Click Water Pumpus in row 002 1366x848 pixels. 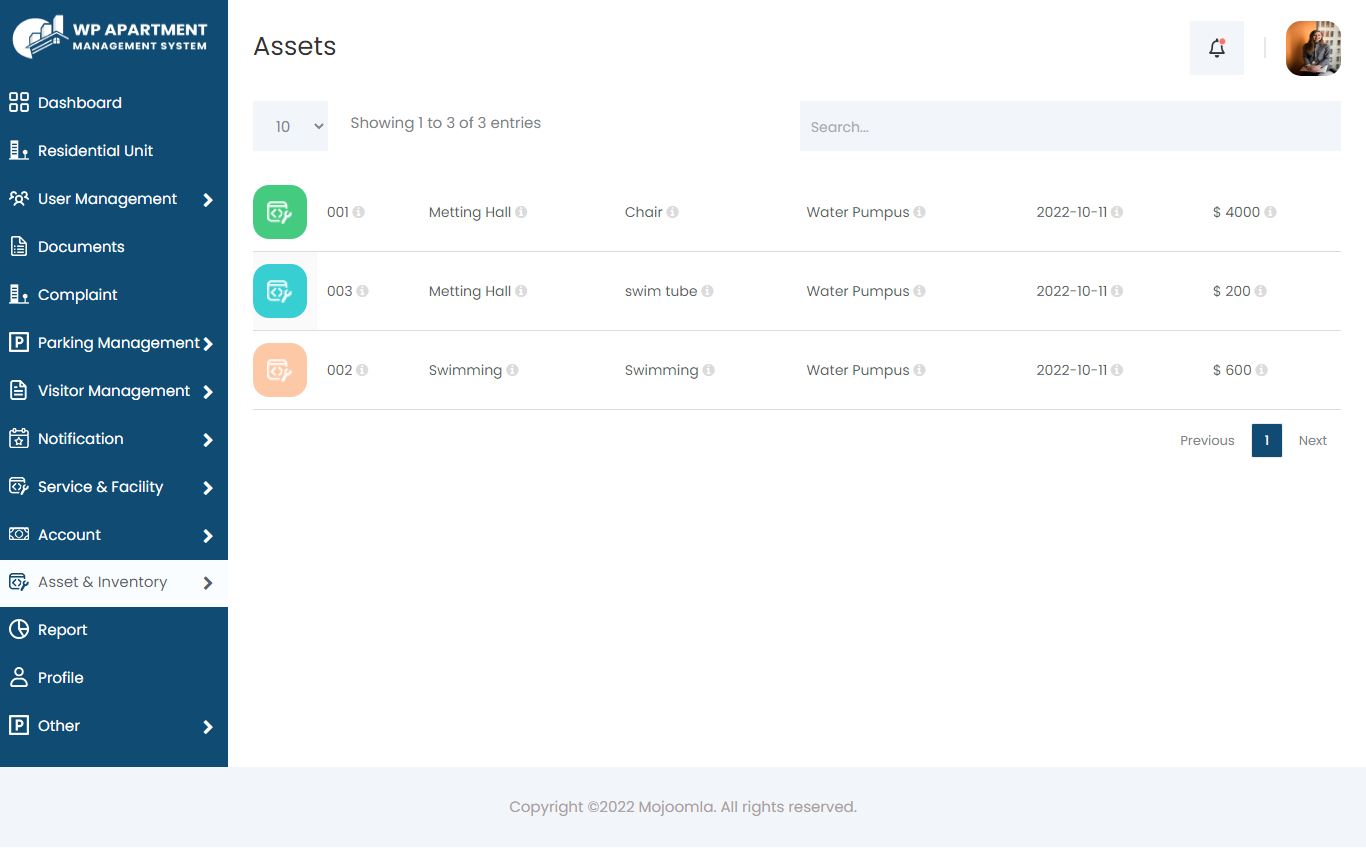coord(858,370)
